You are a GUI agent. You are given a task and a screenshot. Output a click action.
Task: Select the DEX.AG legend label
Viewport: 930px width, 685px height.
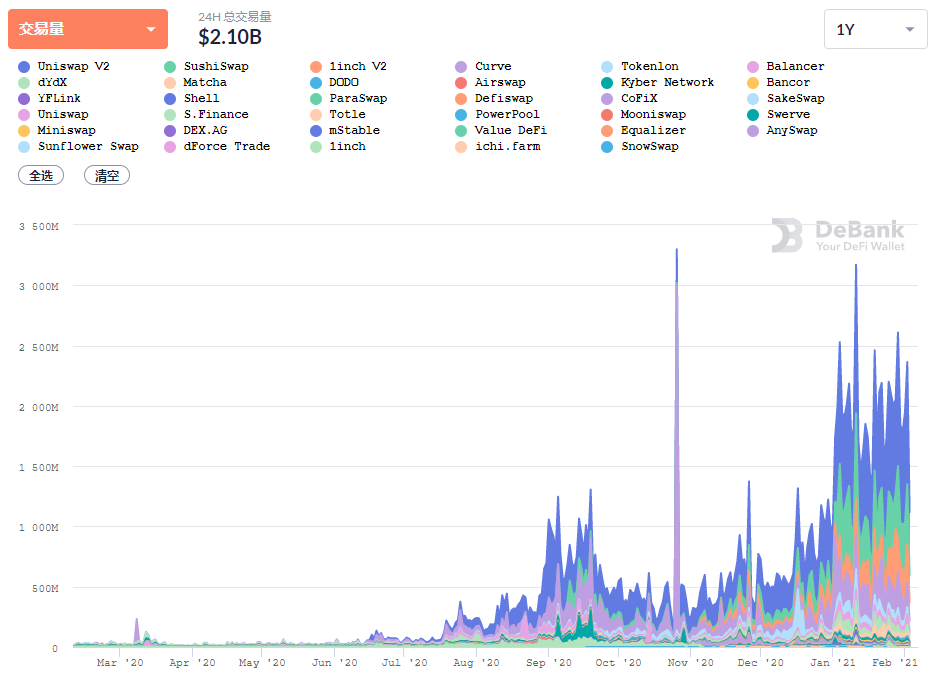pyautogui.click(x=205, y=130)
